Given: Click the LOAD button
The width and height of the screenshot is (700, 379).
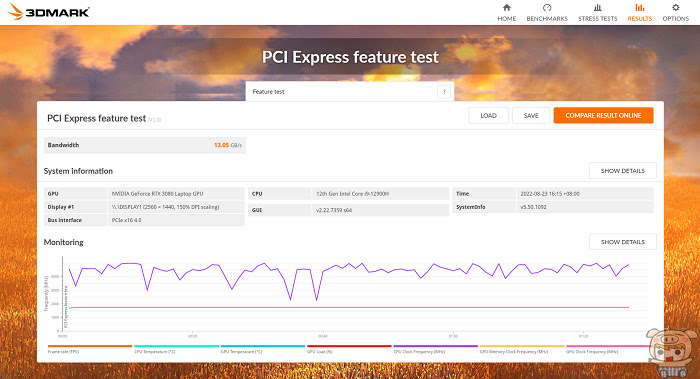Looking at the screenshot, I should point(488,116).
